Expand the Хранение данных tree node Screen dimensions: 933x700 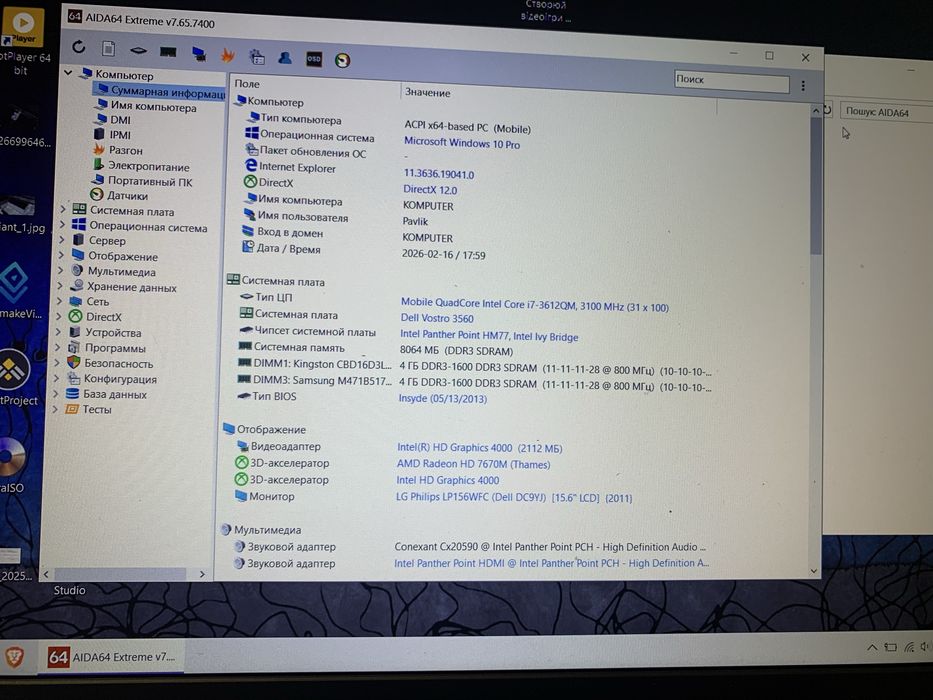click(60, 286)
